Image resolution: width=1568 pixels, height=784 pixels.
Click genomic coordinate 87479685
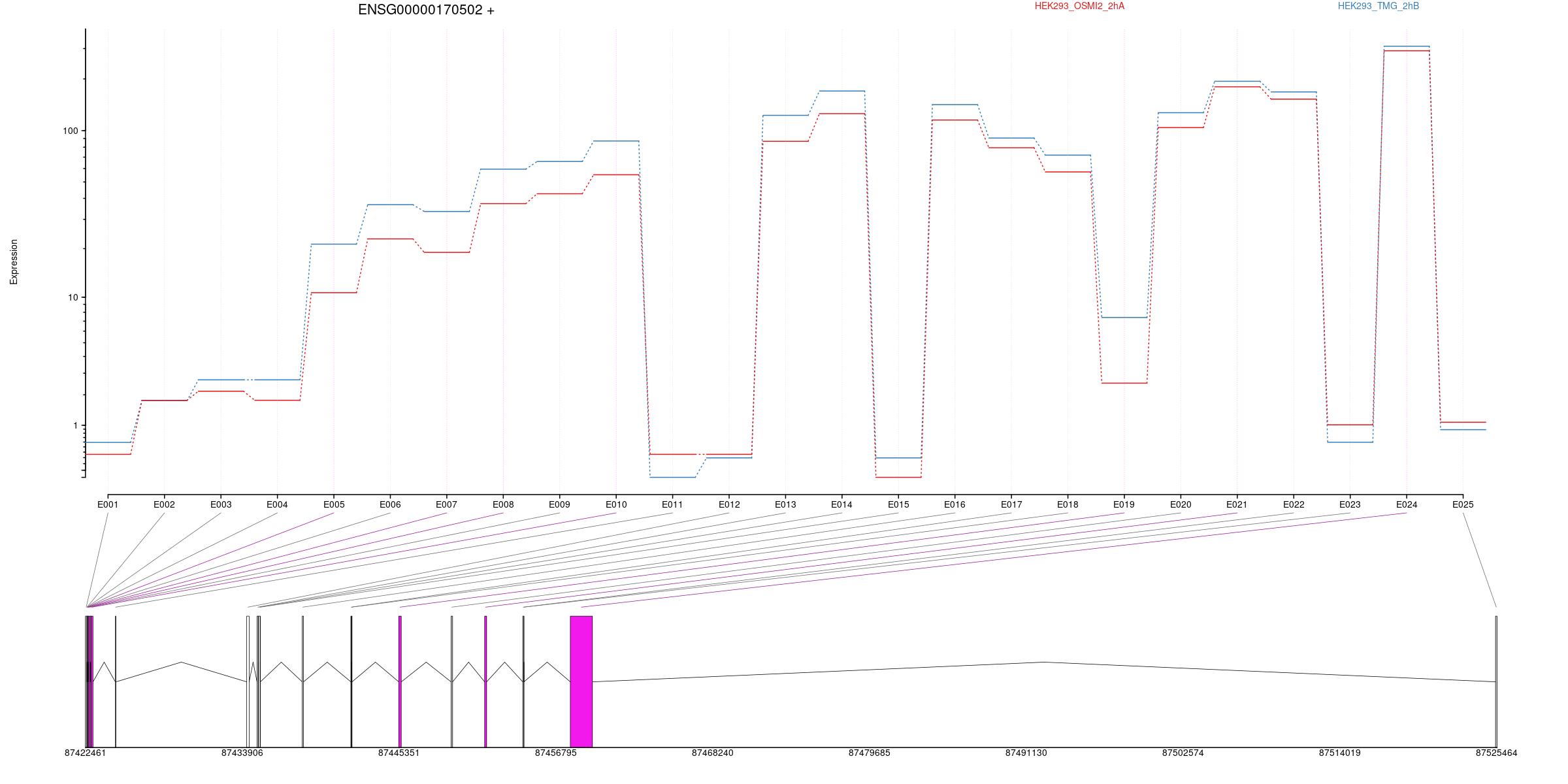869,753
